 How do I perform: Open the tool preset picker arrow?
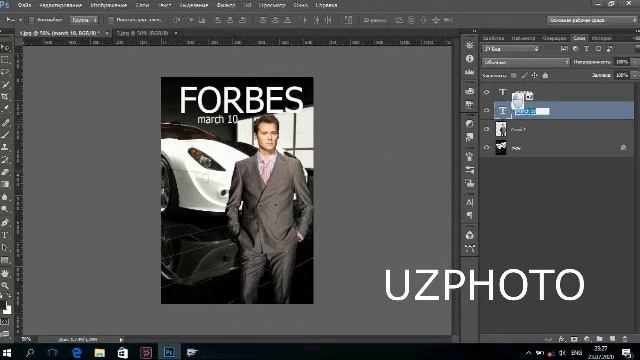pos(20,20)
